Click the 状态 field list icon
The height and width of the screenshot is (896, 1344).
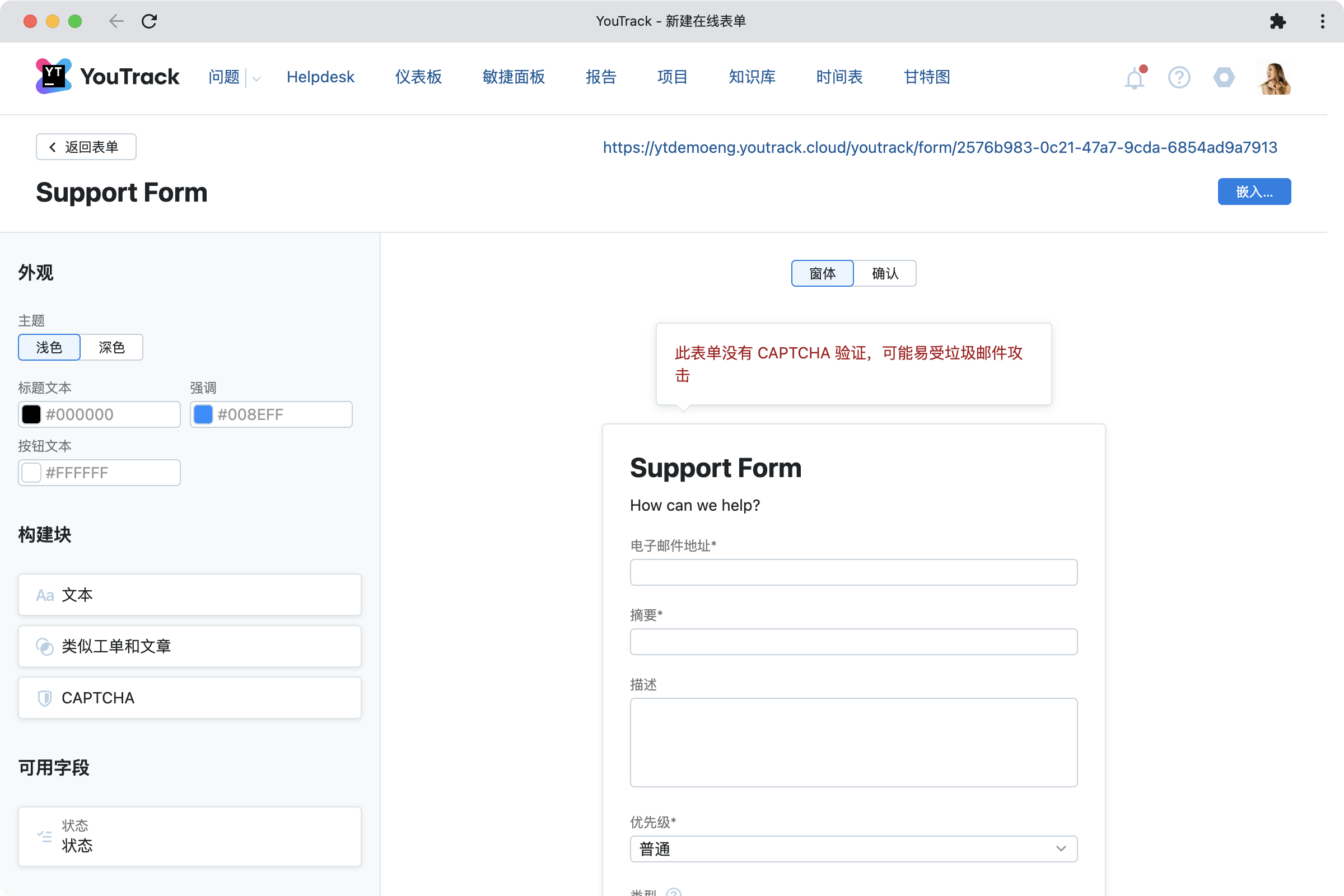(45, 836)
